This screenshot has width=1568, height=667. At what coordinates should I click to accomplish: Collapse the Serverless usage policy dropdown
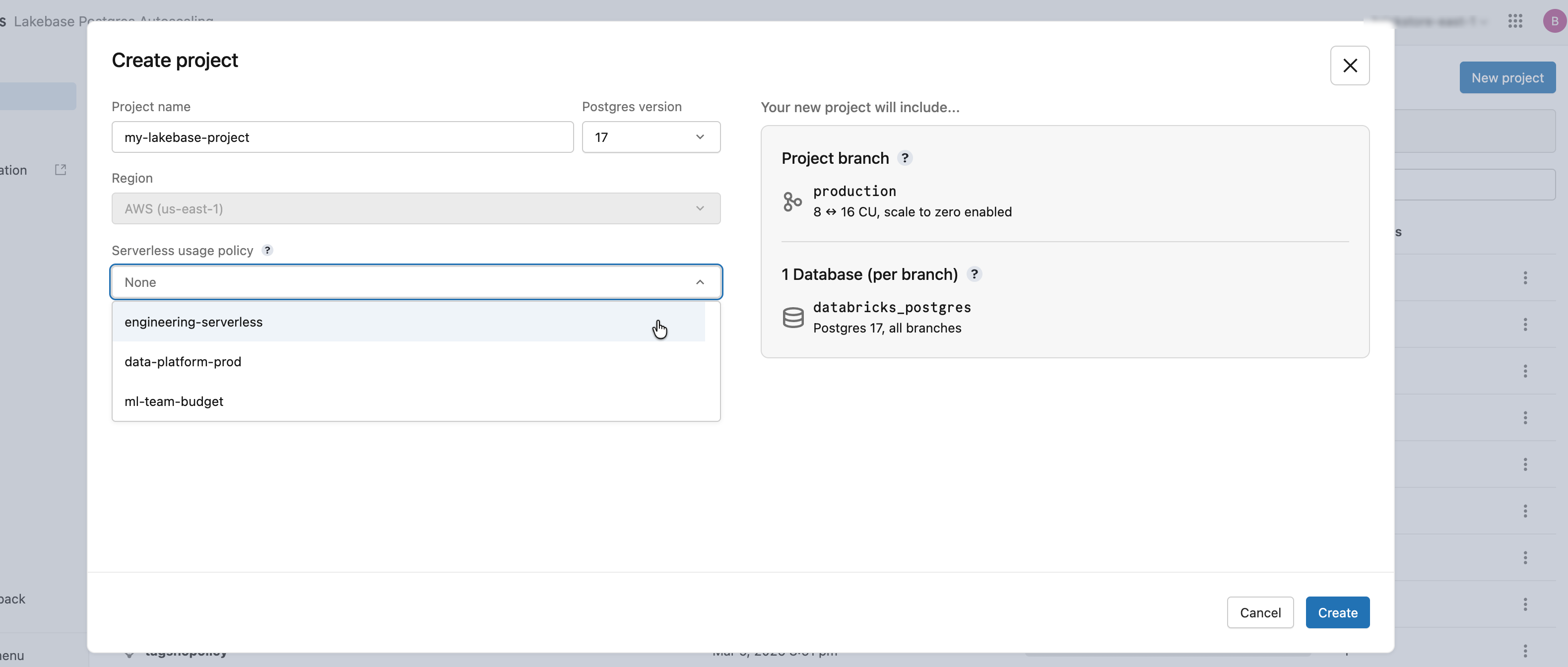[699, 282]
